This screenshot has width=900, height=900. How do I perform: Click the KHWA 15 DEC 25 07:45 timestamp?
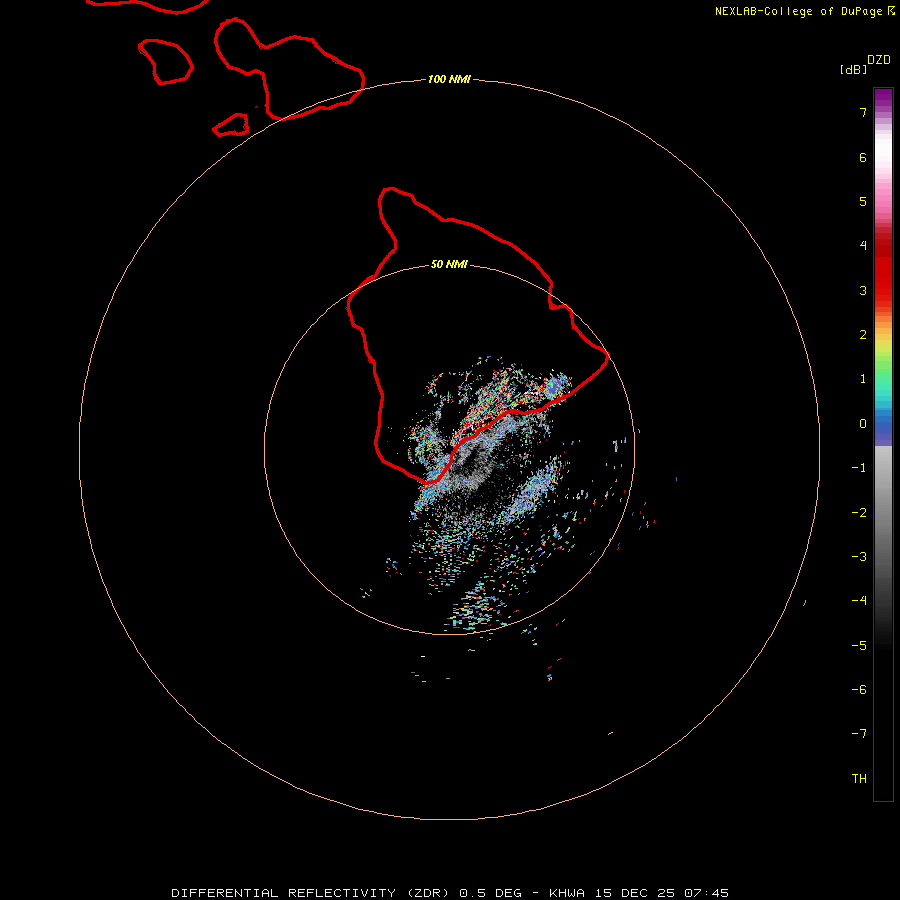639,893
